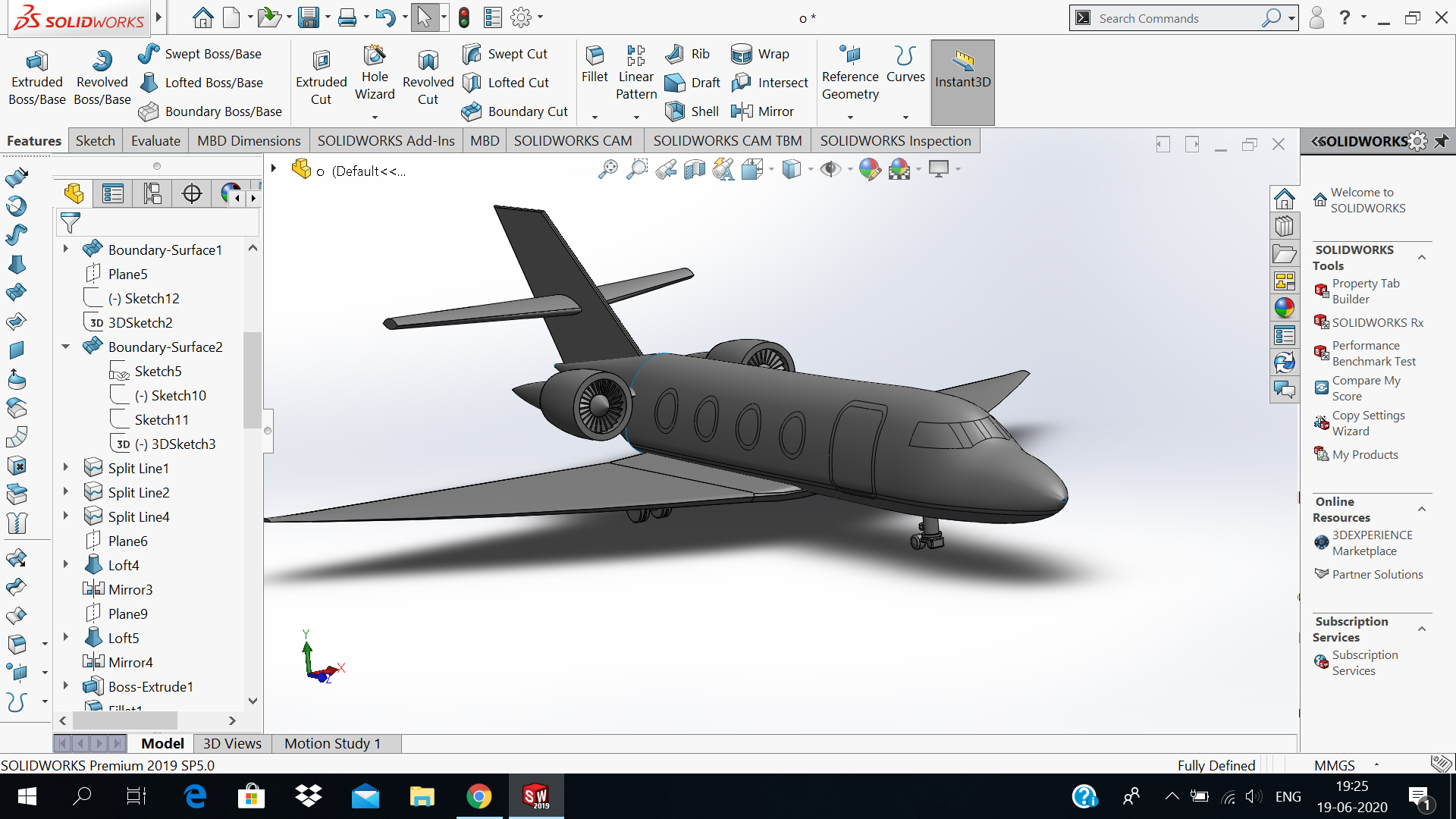Open File Explorer from the taskbar

coord(422,796)
